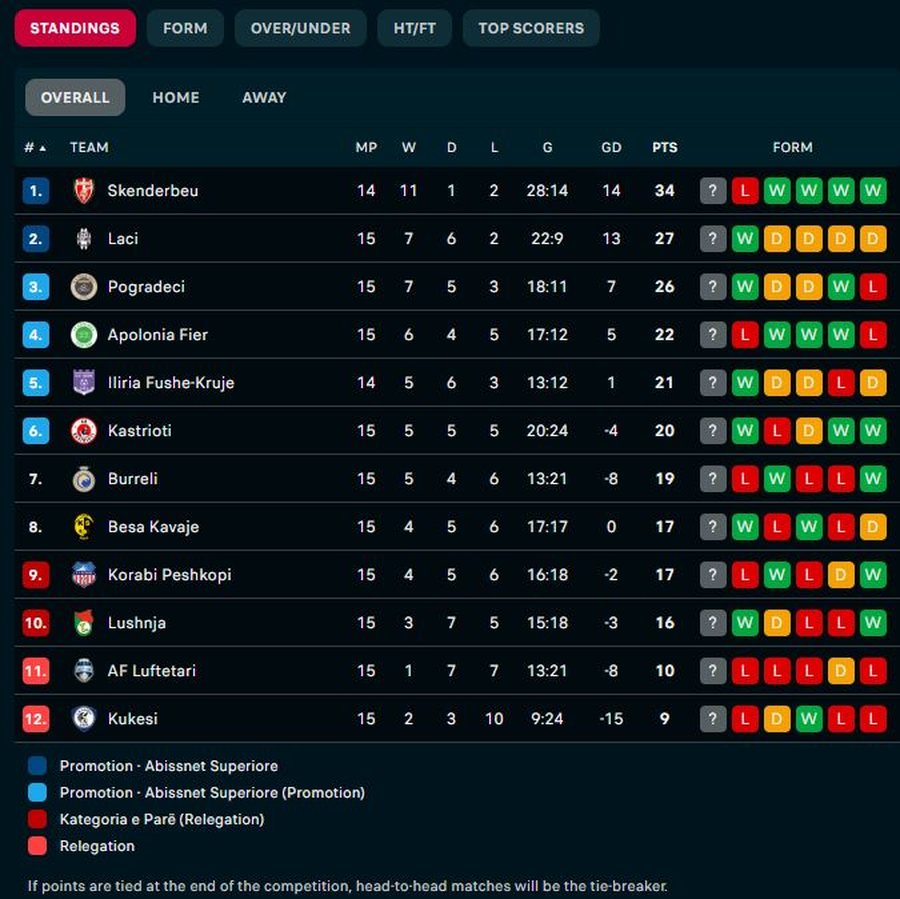Image resolution: width=900 pixels, height=899 pixels.
Task: Open the Lushnja team page link
Action: 137,622
